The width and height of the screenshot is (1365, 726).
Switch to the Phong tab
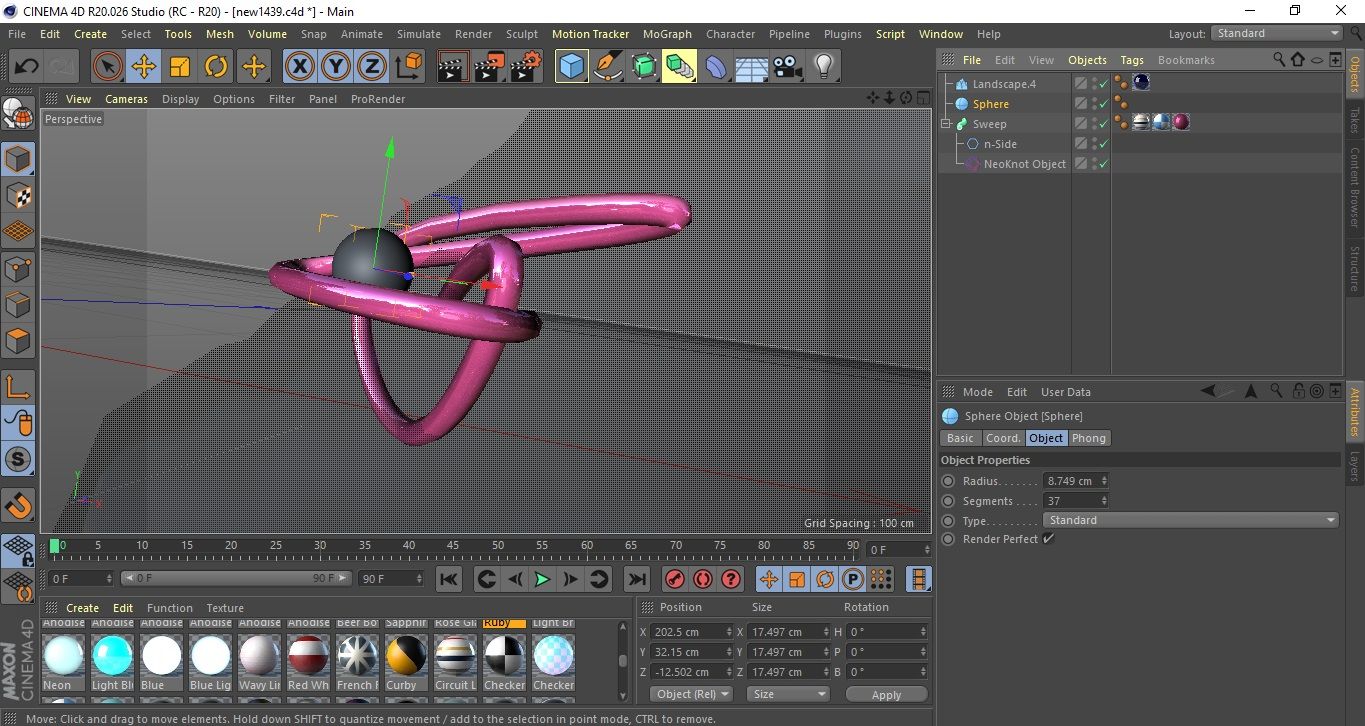pos(1089,438)
